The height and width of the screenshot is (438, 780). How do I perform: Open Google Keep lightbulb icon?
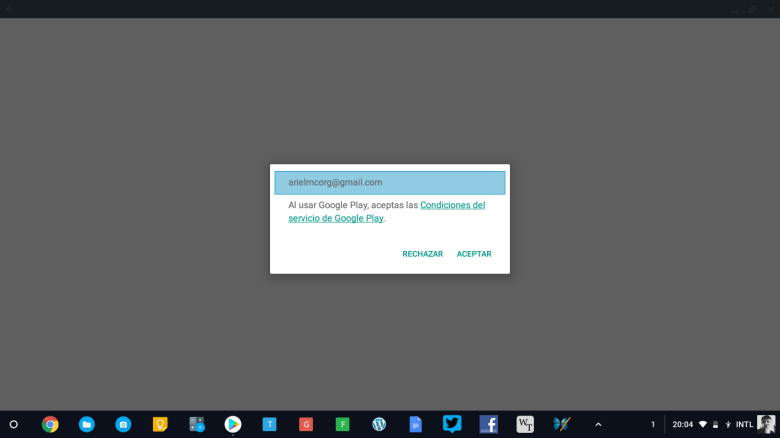coord(160,425)
